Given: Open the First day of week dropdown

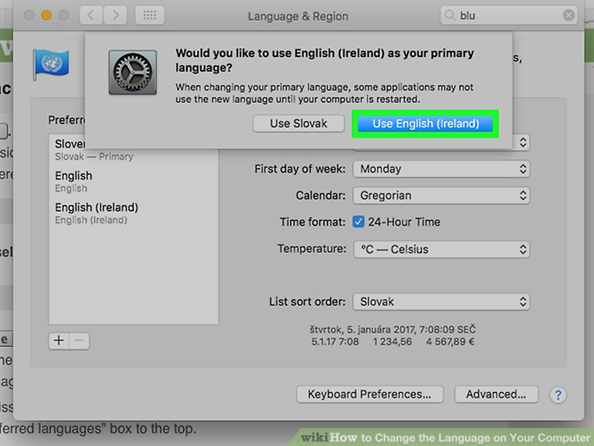Looking at the screenshot, I should point(441,169).
